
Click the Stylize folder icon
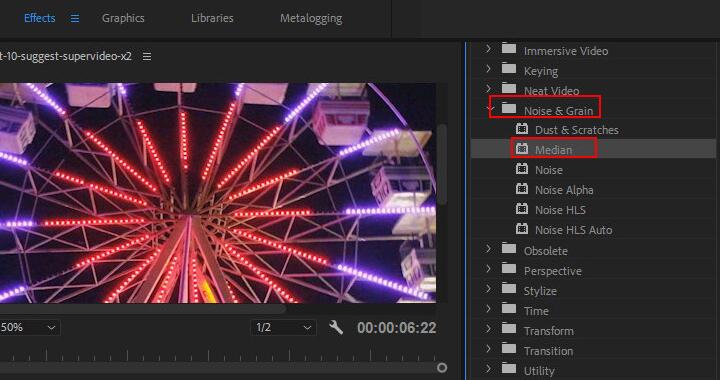pyautogui.click(x=509, y=289)
